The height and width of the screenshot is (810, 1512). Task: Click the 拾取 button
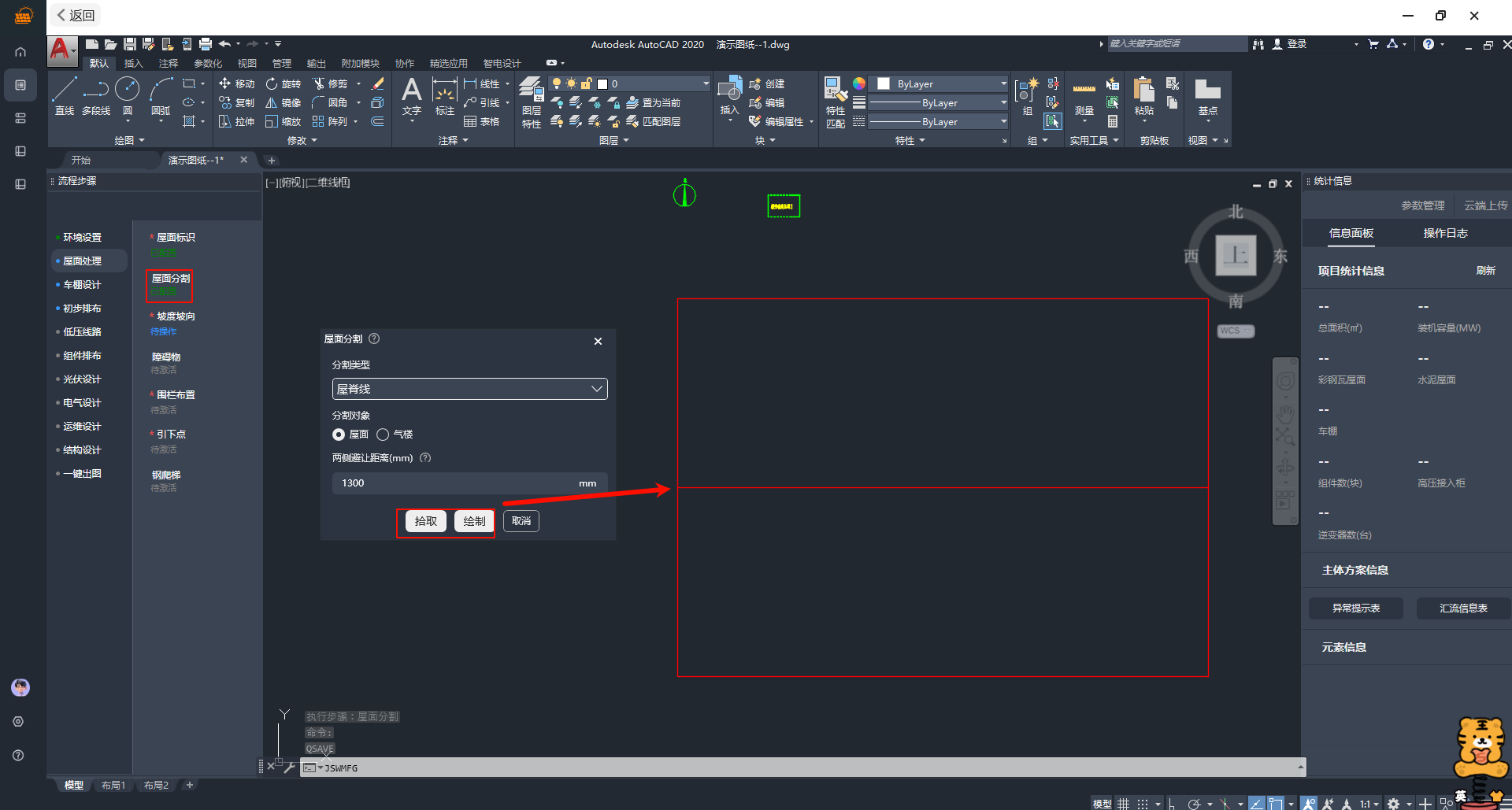(425, 521)
